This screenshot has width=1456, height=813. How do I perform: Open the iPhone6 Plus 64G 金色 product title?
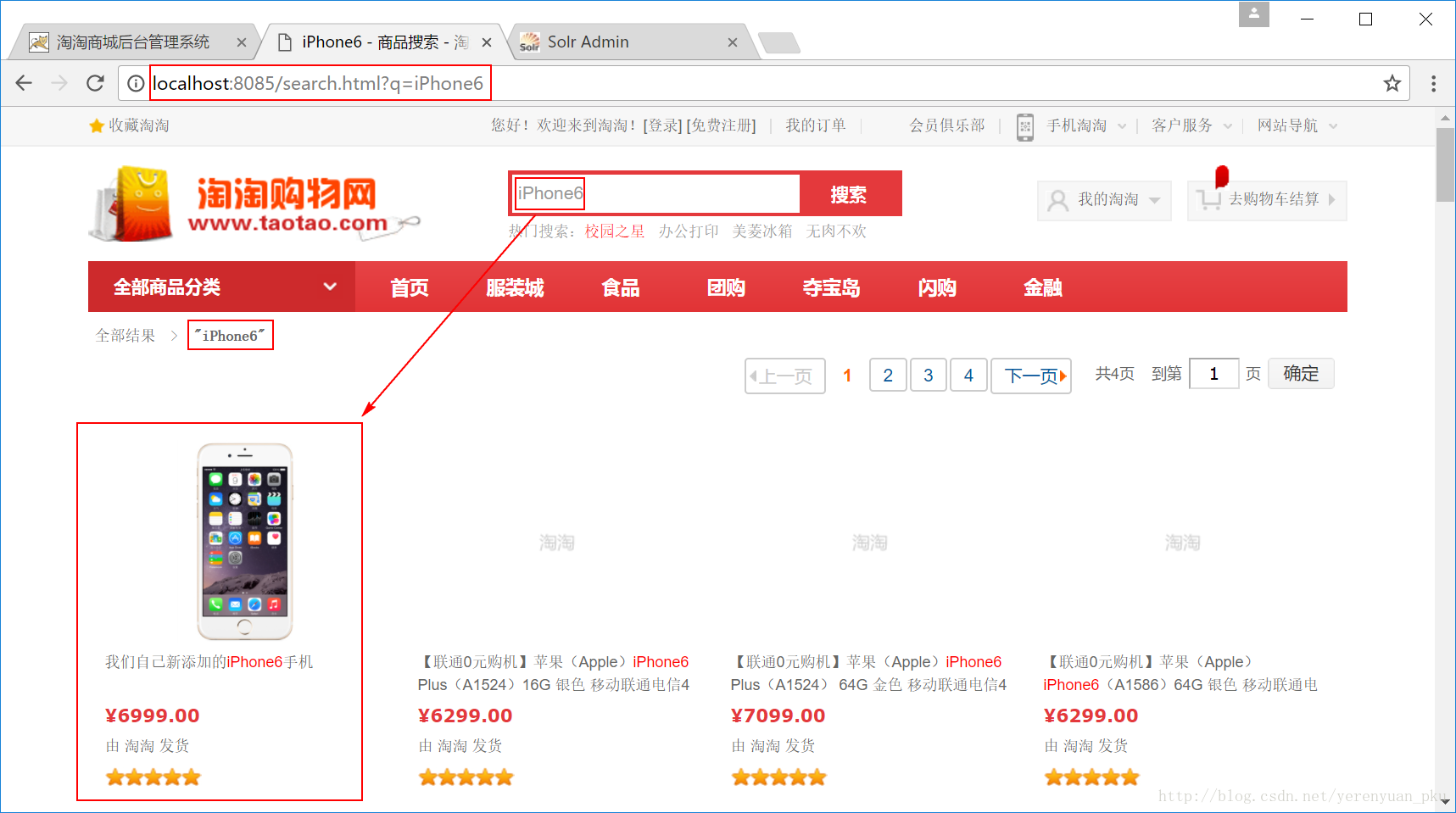click(x=868, y=673)
